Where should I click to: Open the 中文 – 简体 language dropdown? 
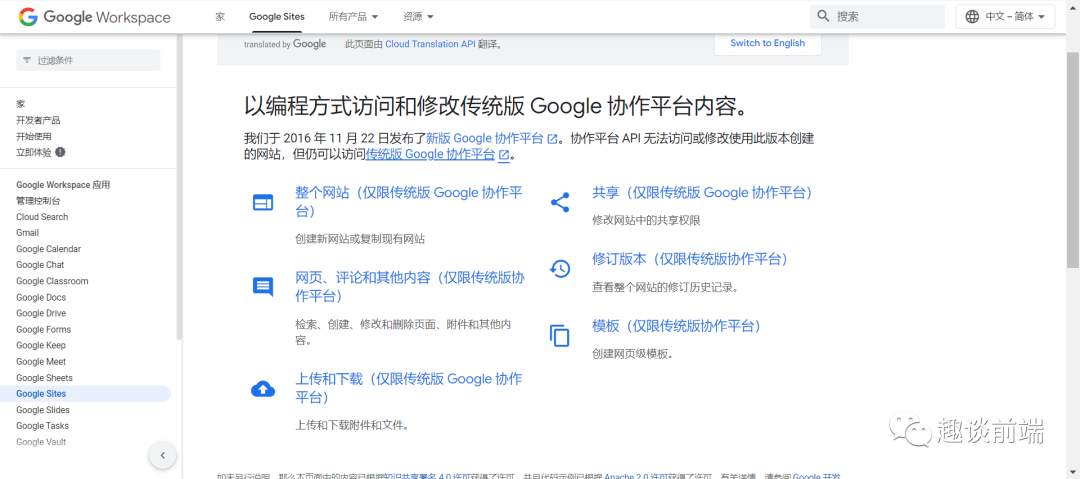click(1005, 17)
